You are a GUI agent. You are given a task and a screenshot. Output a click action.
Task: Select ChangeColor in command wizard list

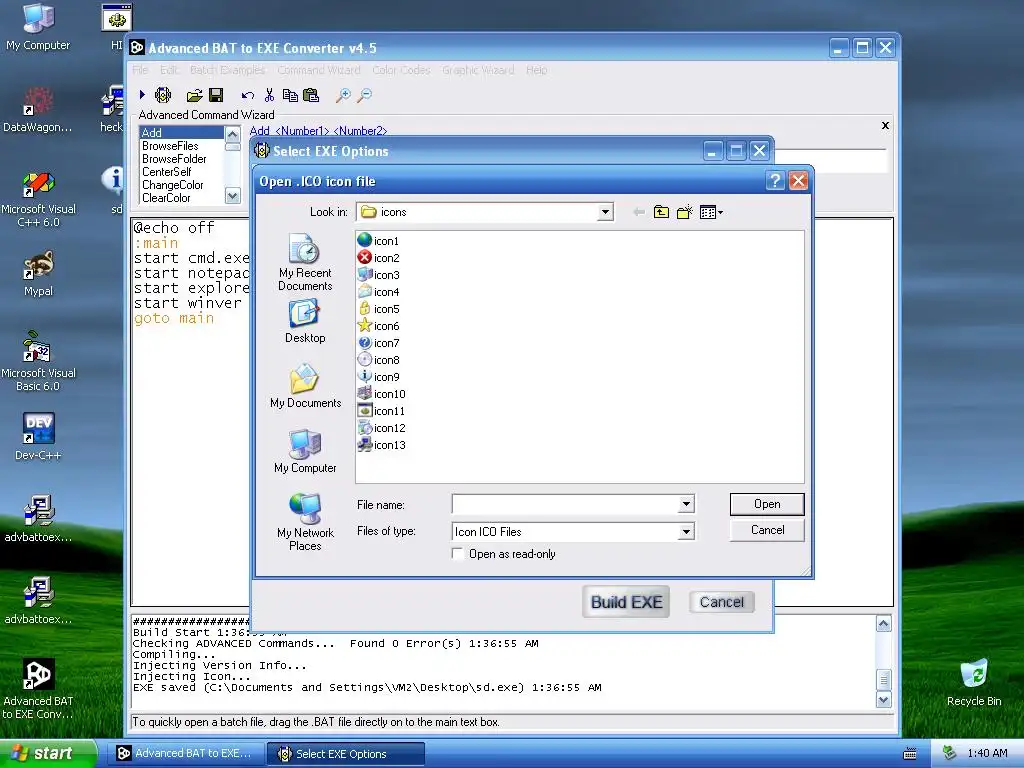pyautogui.click(x=172, y=185)
